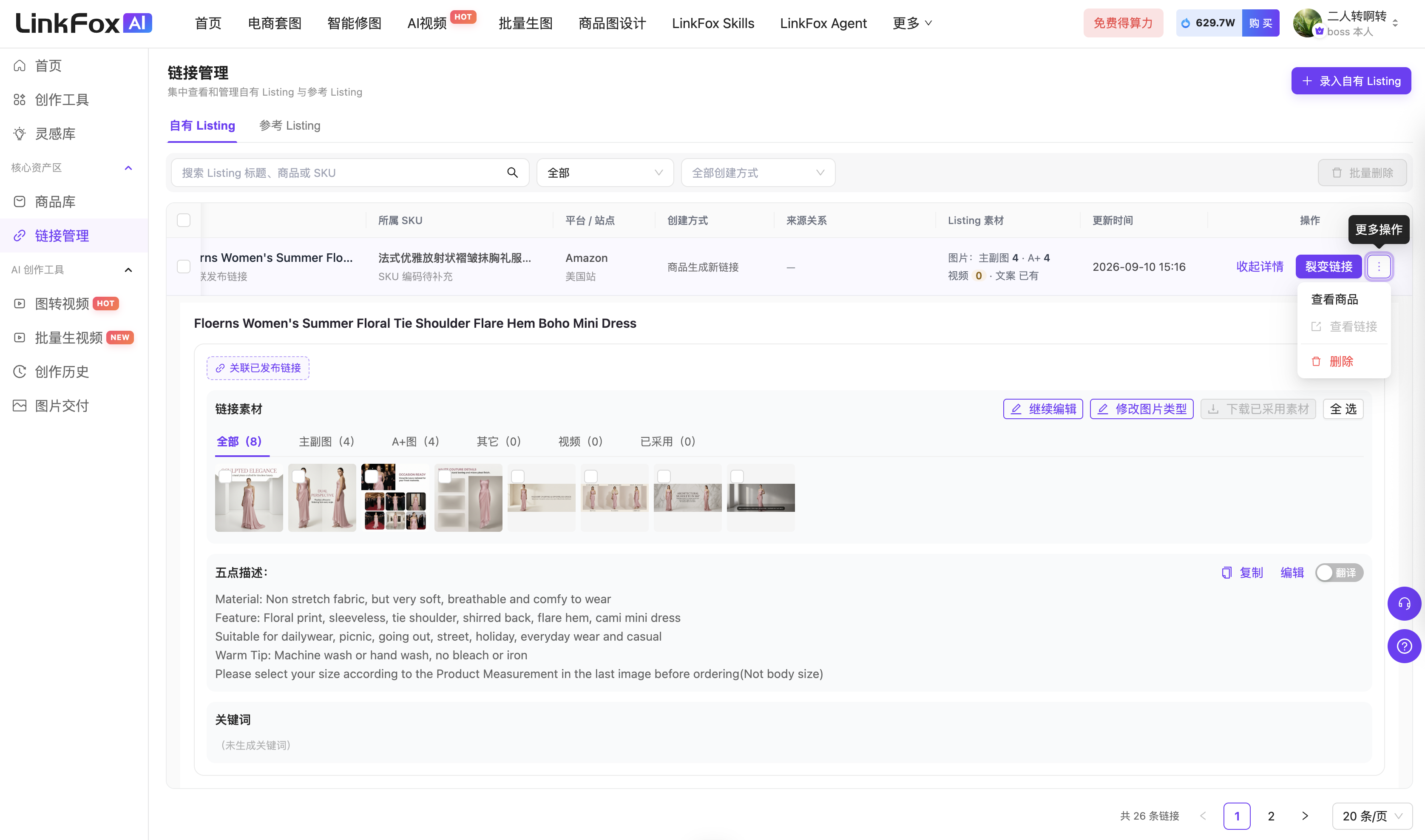Expand the 更多 top navigation menu
The image size is (1425, 840).
[912, 23]
